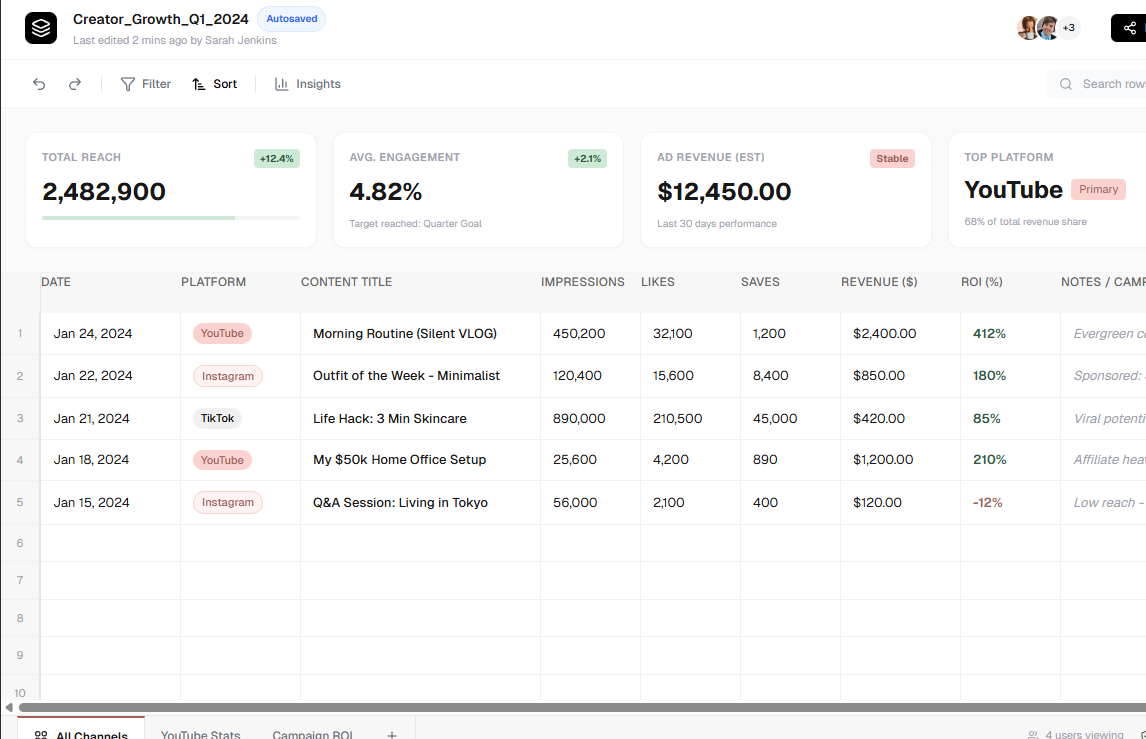Select the Morning Routine (Silent VLOG) cell
This screenshot has height=739, width=1146.
click(405, 333)
